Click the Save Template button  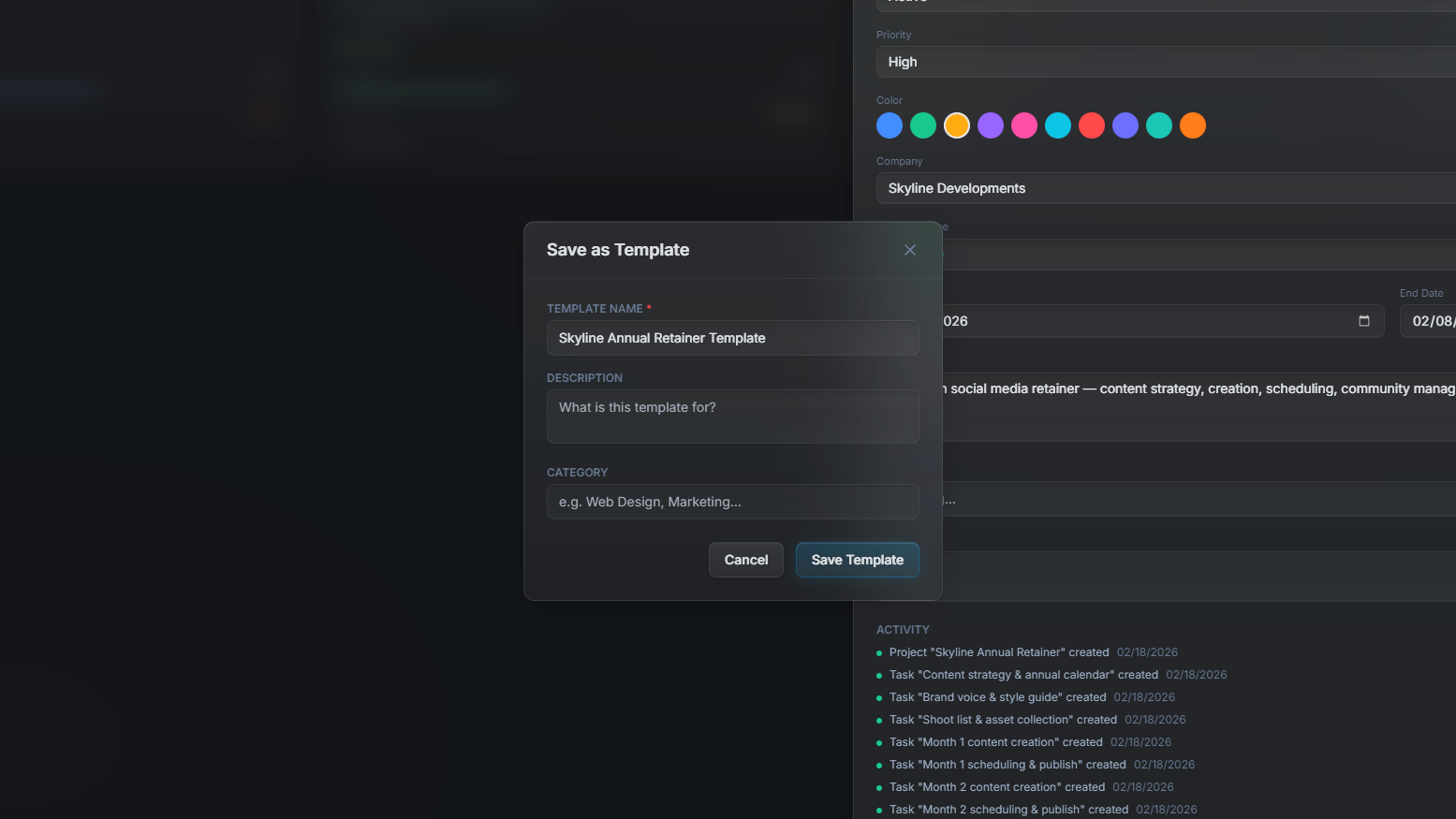857,560
